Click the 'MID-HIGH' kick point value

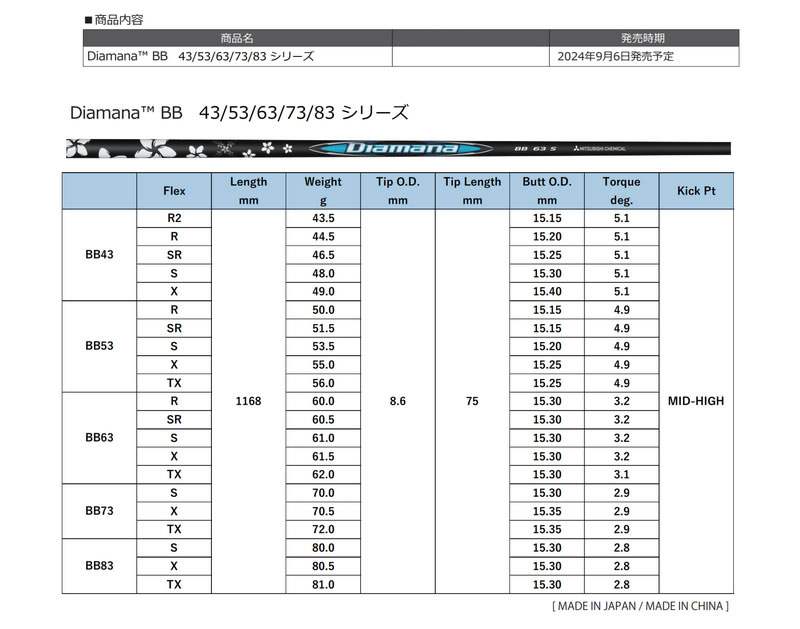coord(696,401)
